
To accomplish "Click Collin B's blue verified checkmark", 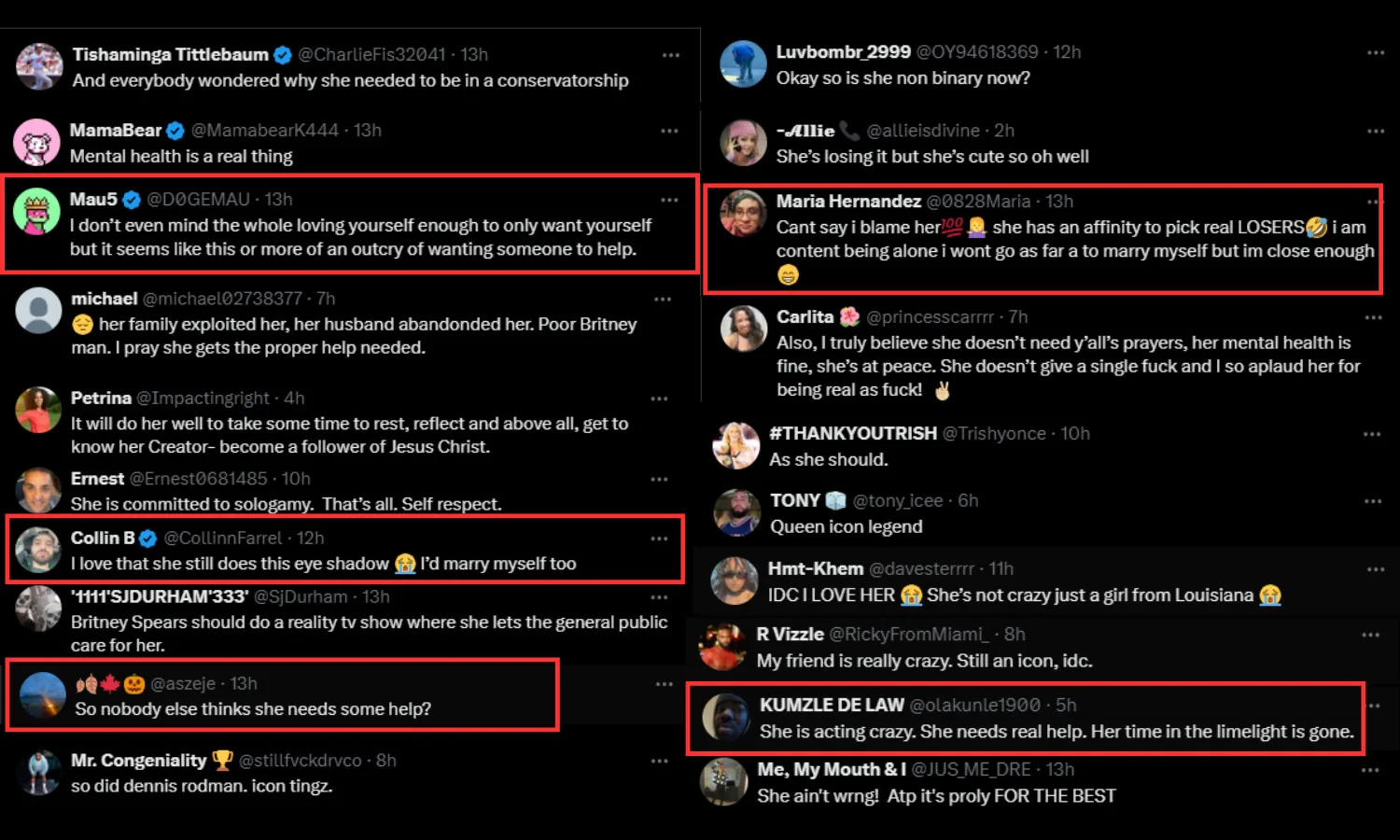I will point(148,539).
